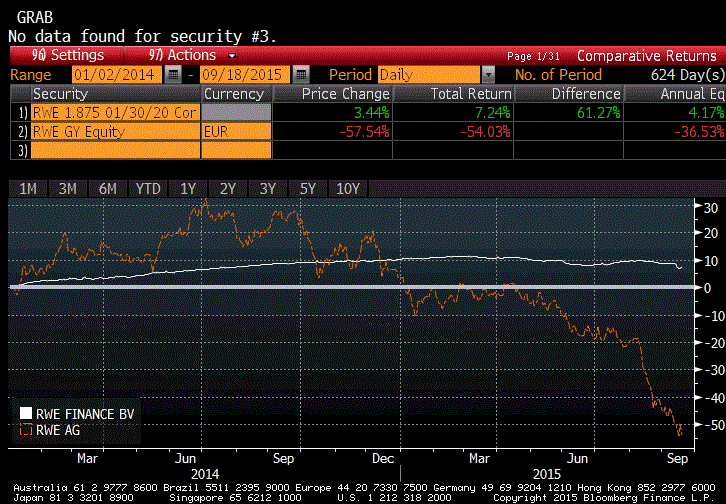Click the empty security field in row 3
This screenshot has width=726, height=504.
click(x=116, y=150)
